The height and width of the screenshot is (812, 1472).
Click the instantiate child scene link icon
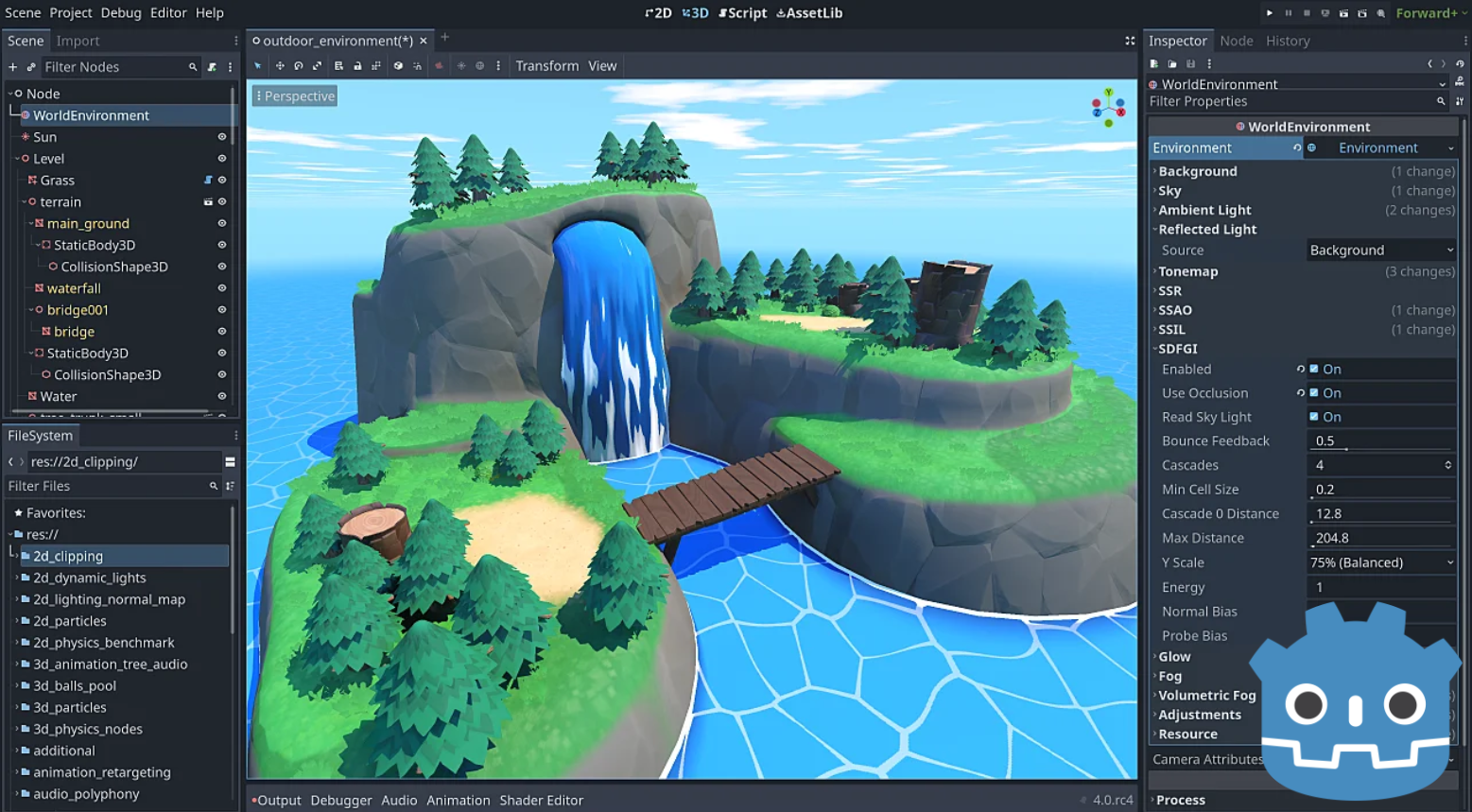(x=31, y=67)
